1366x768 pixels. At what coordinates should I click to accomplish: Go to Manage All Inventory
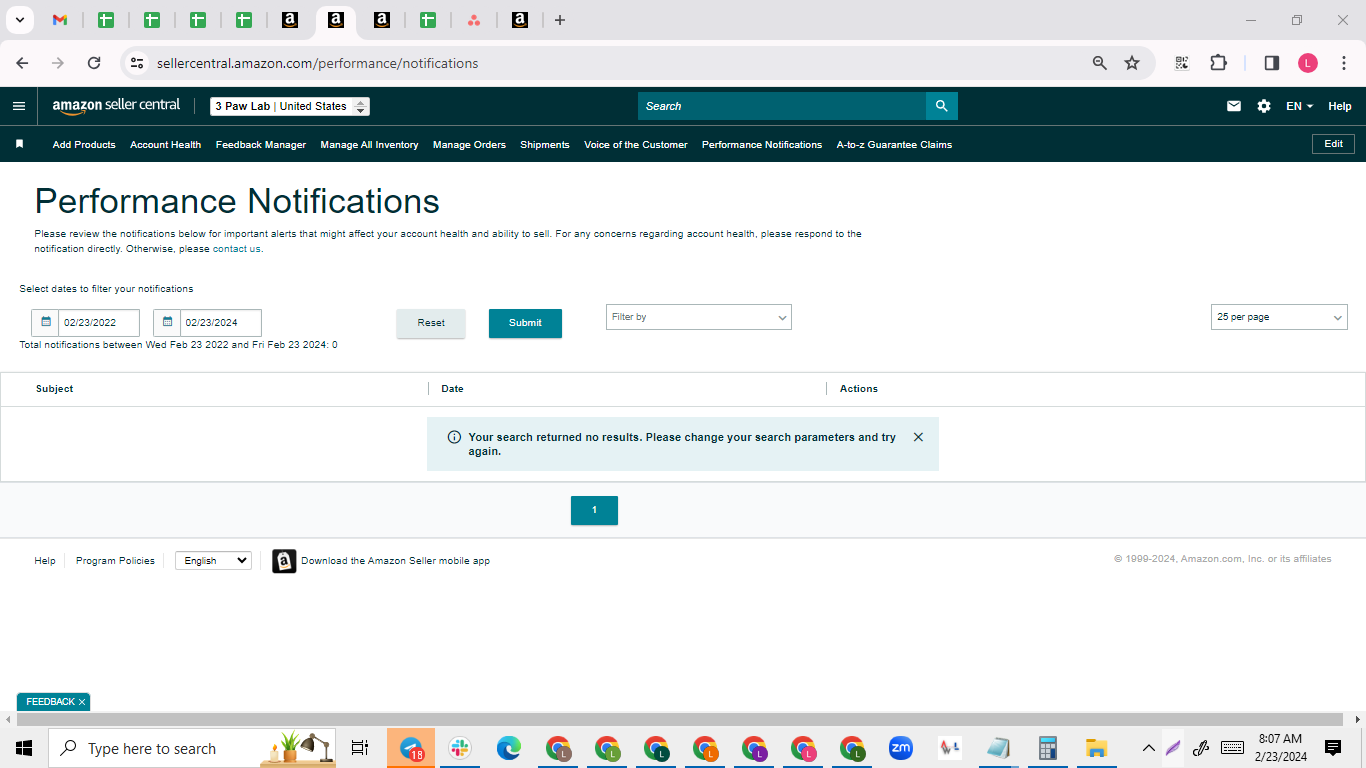[369, 144]
